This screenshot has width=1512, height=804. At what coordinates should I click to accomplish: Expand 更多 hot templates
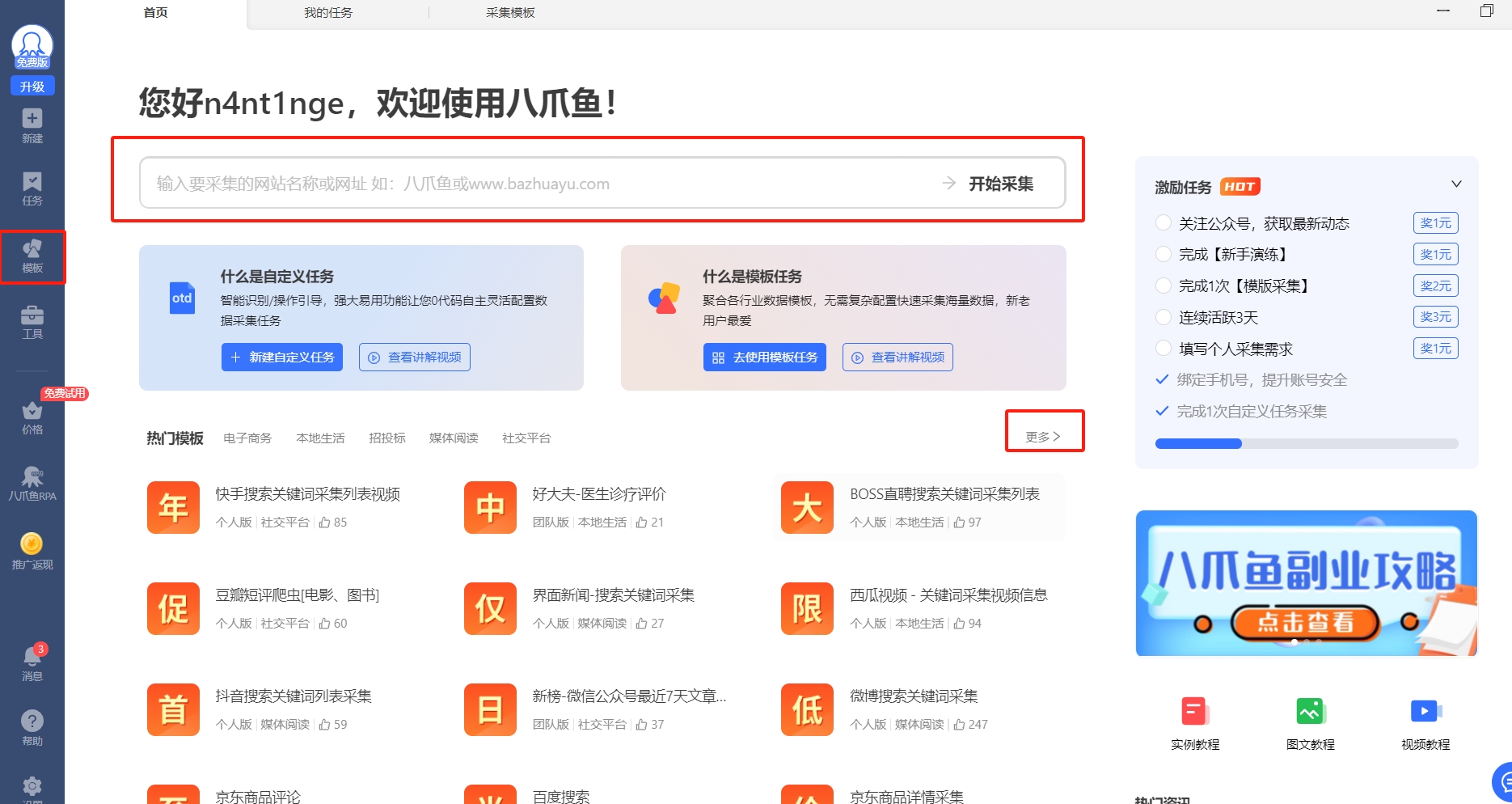(1043, 437)
